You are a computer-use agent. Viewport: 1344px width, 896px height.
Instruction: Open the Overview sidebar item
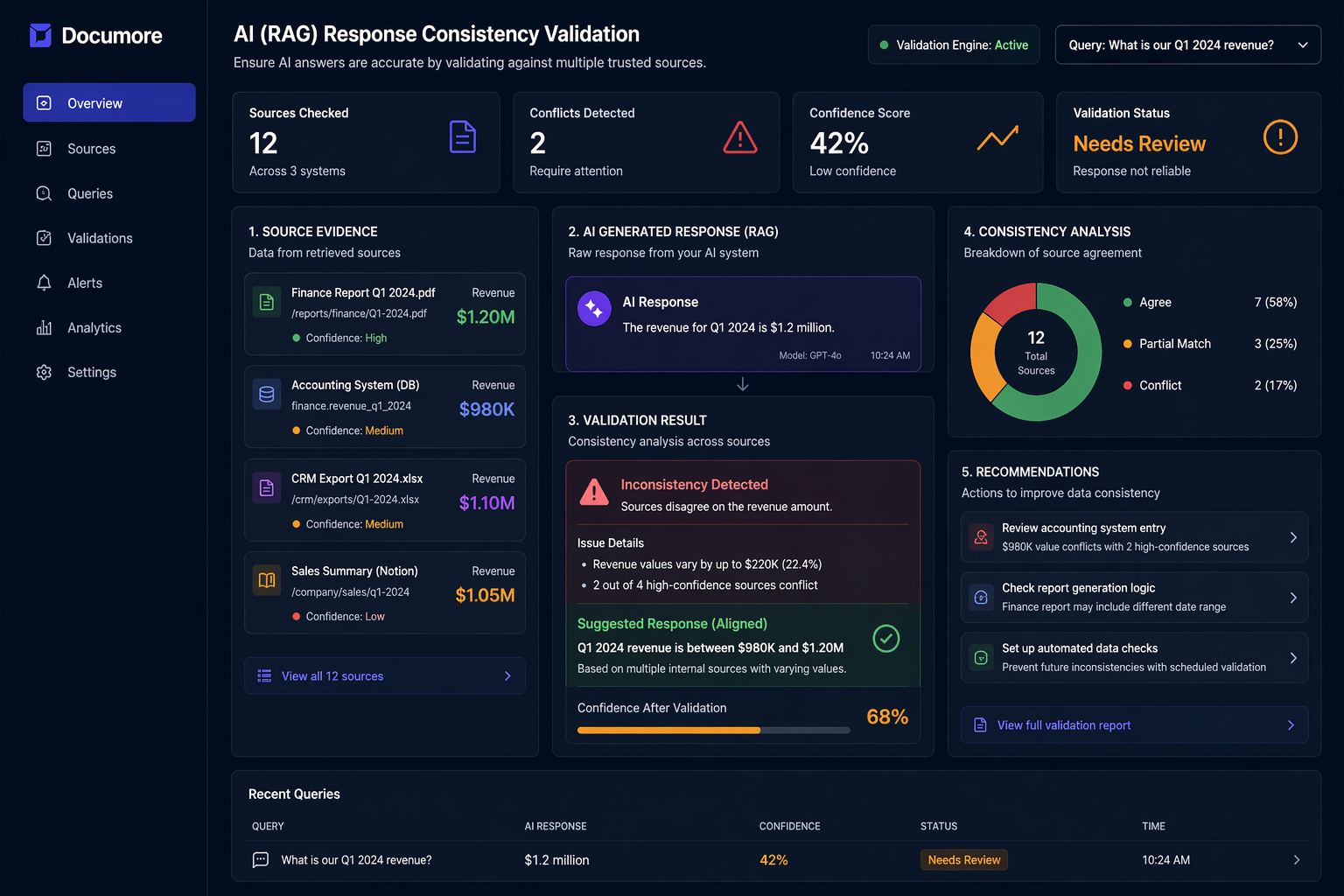[x=109, y=103]
